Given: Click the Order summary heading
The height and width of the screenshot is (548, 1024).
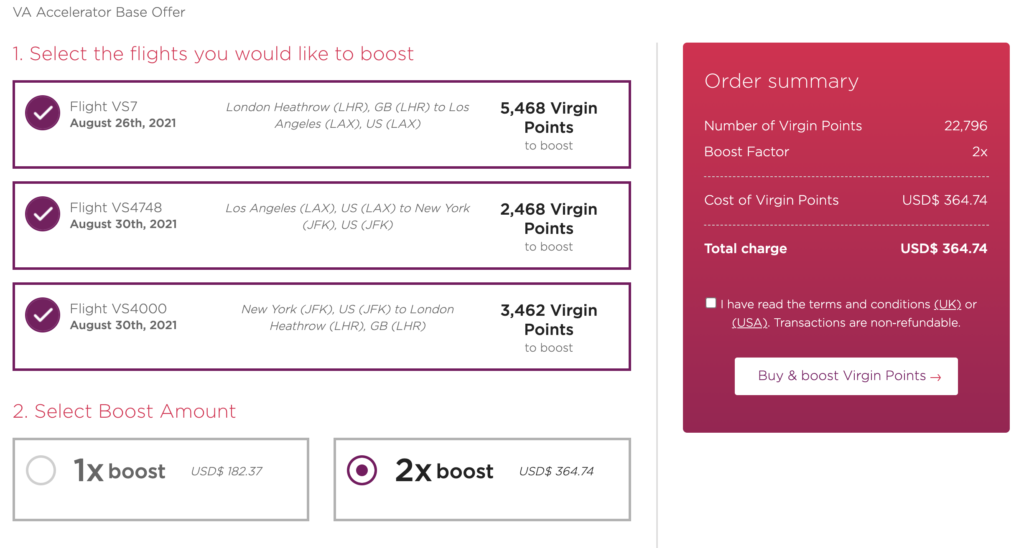Looking at the screenshot, I should point(781,81).
